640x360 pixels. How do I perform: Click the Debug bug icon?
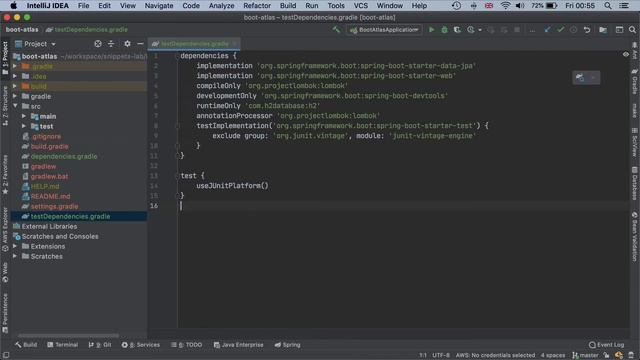point(444,30)
